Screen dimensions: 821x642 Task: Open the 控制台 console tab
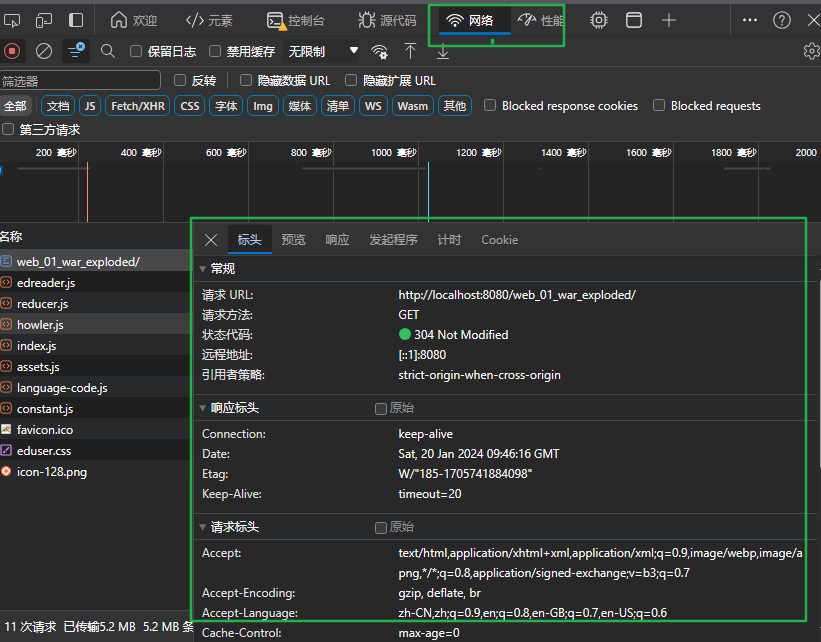tap(296, 20)
